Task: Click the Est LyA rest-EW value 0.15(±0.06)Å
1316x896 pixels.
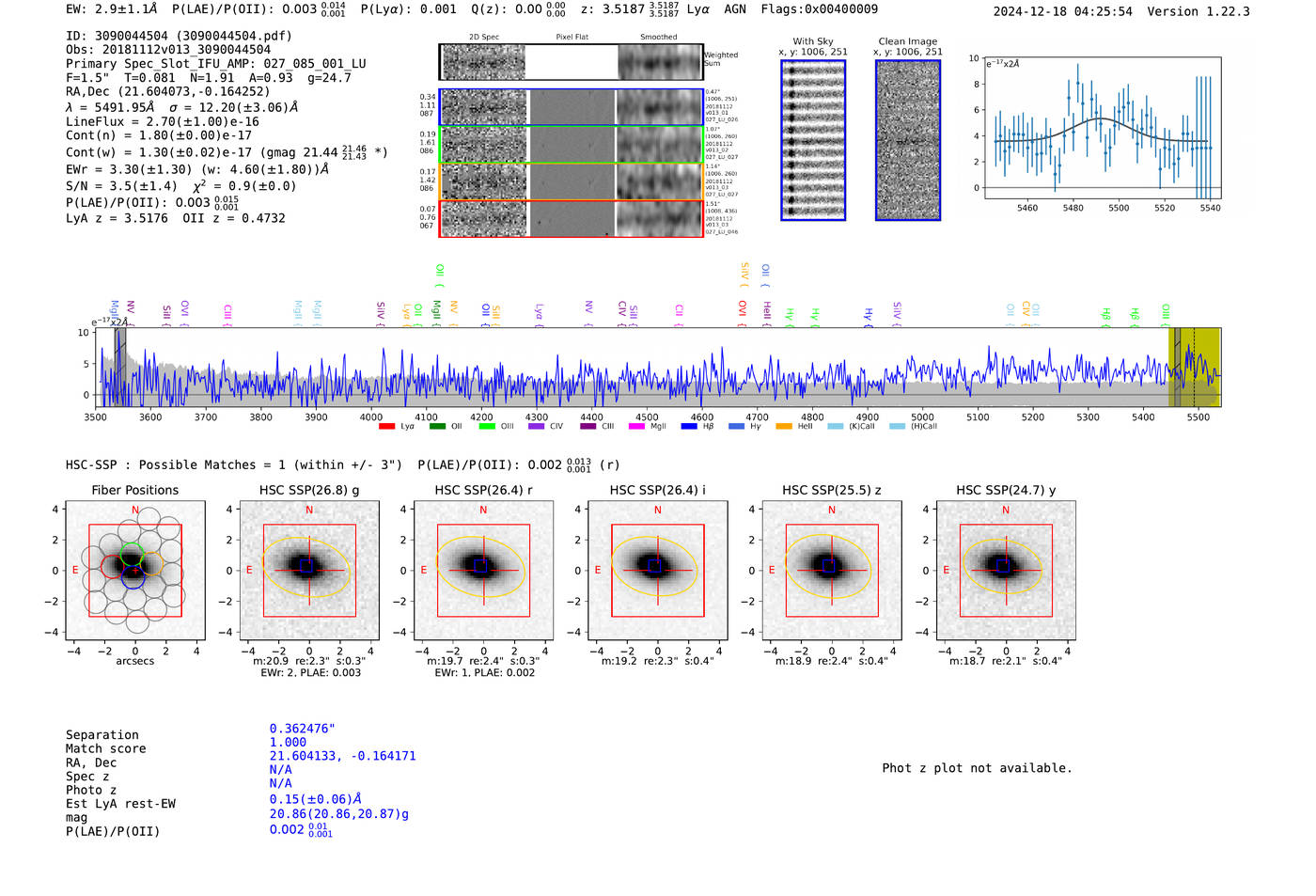Action: click(316, 799)
